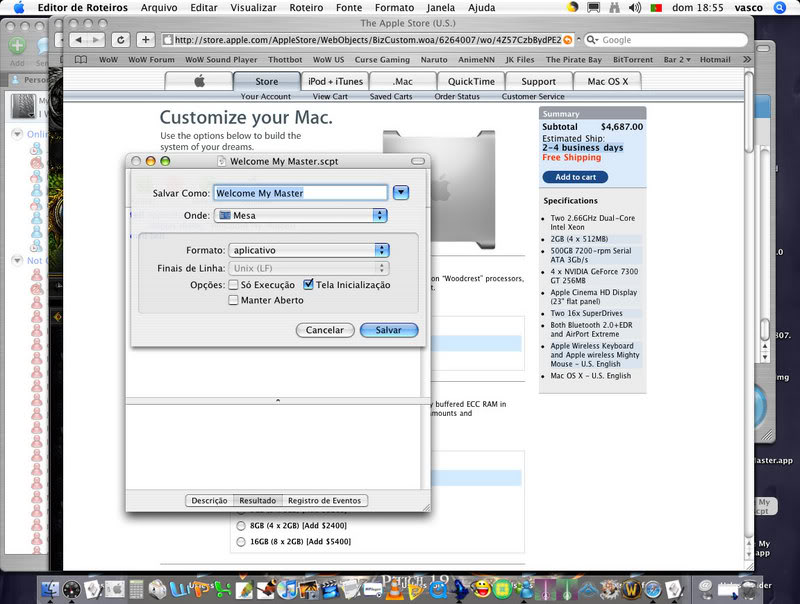Switch to Registro de Eventos tab

[x=324, y=501]
